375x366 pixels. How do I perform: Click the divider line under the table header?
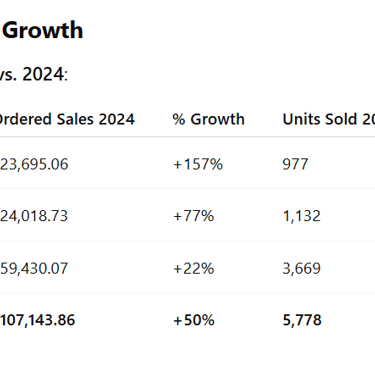click(187, 137)
